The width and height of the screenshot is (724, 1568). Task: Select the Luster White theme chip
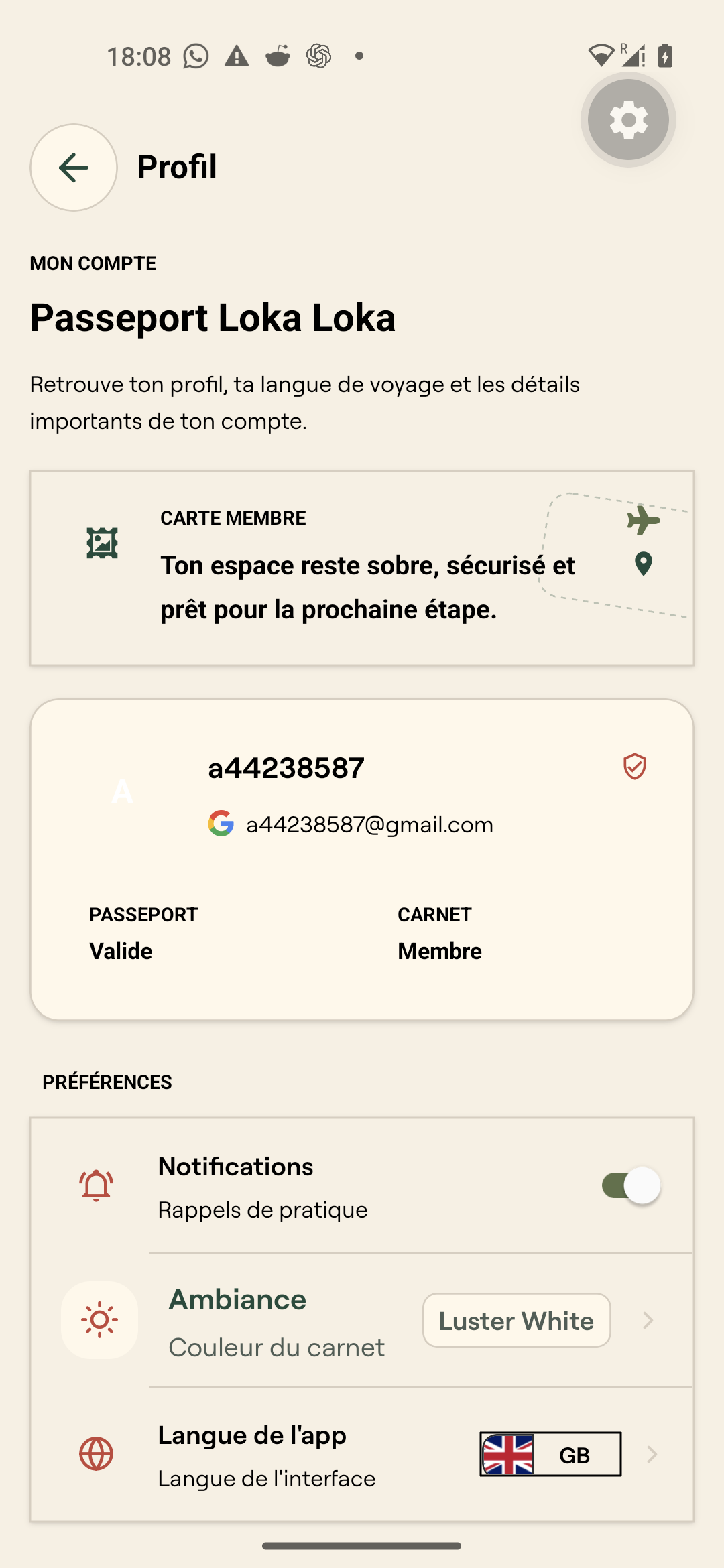(x=517, y=1320)
